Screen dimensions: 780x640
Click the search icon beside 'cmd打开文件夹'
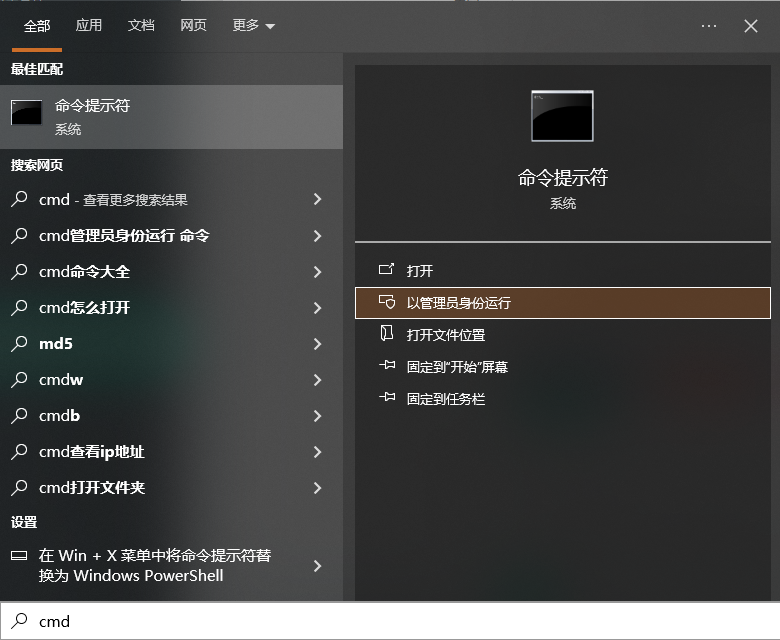pos(19,487)
